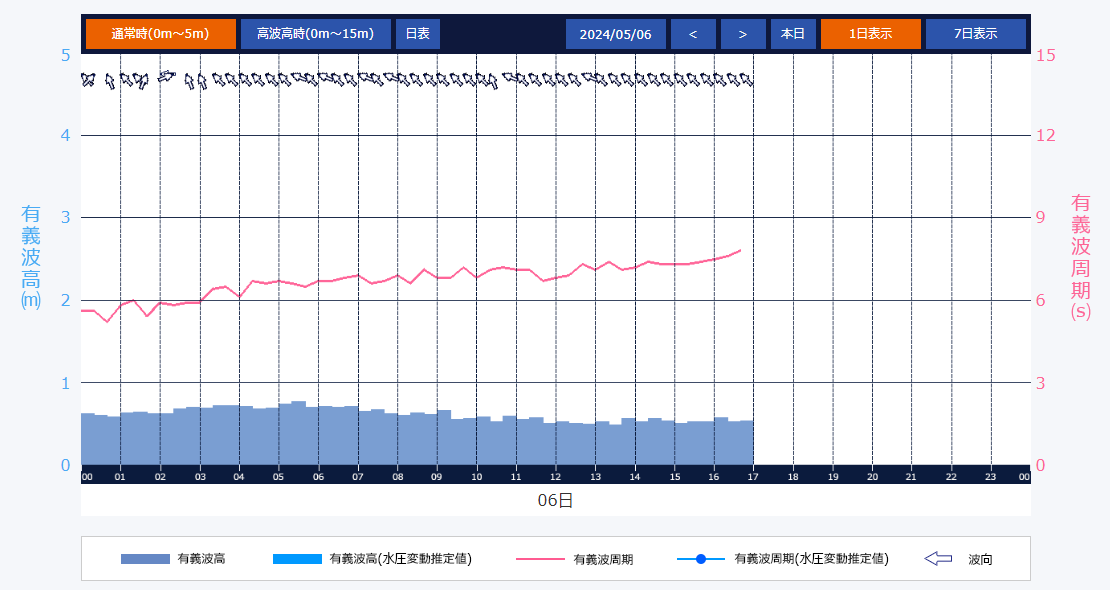Go to the previous day with the < button
The image size is (1110, 590).
tap(693, 34)
